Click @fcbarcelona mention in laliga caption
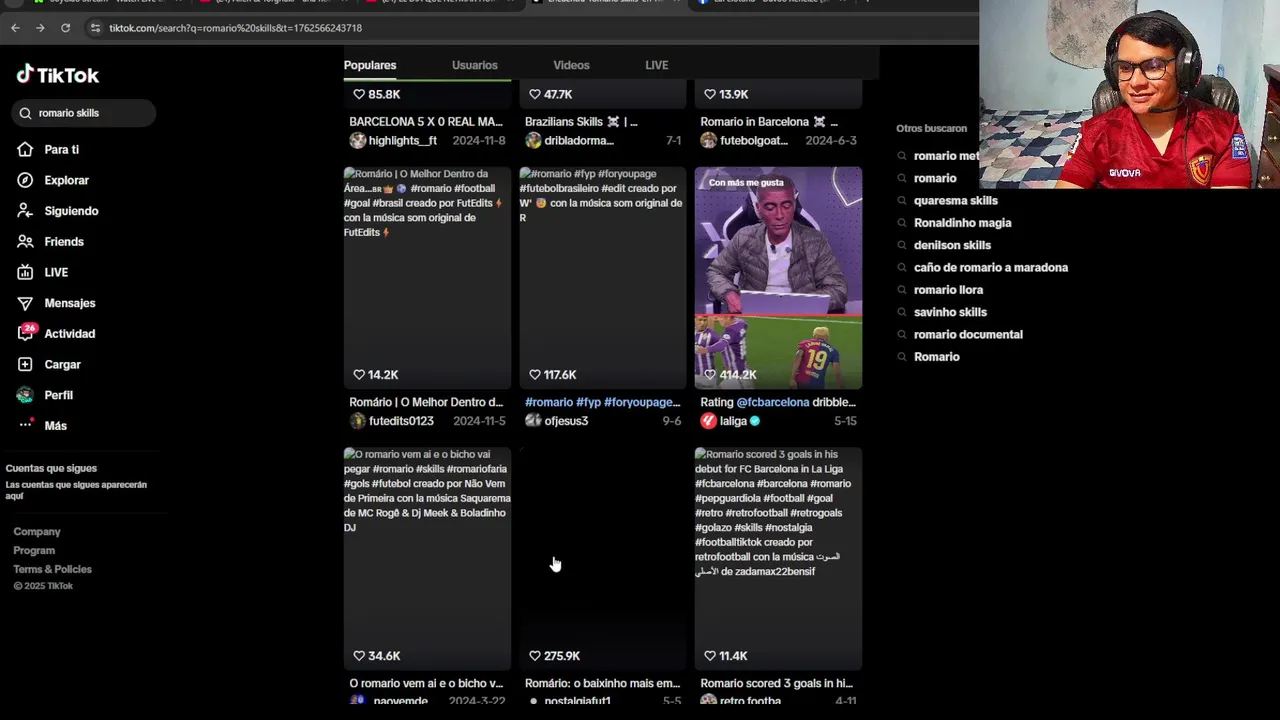This screenshot has width=1280, height=720. tap(773, 402)
